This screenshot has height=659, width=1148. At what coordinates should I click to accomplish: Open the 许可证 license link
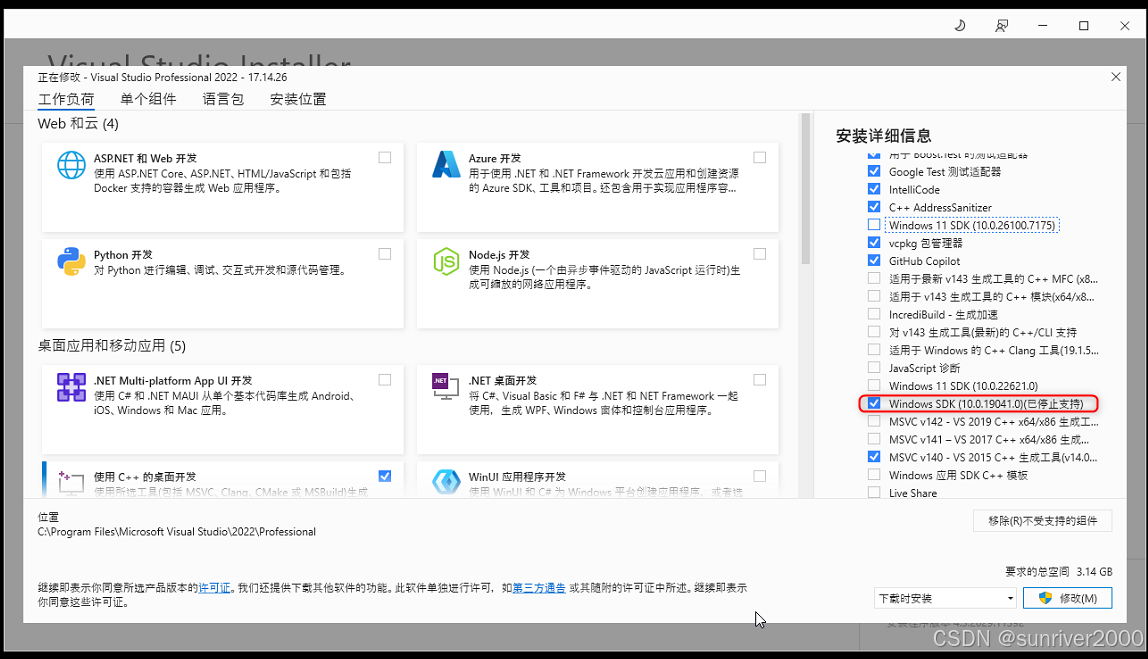coord(215,587)
